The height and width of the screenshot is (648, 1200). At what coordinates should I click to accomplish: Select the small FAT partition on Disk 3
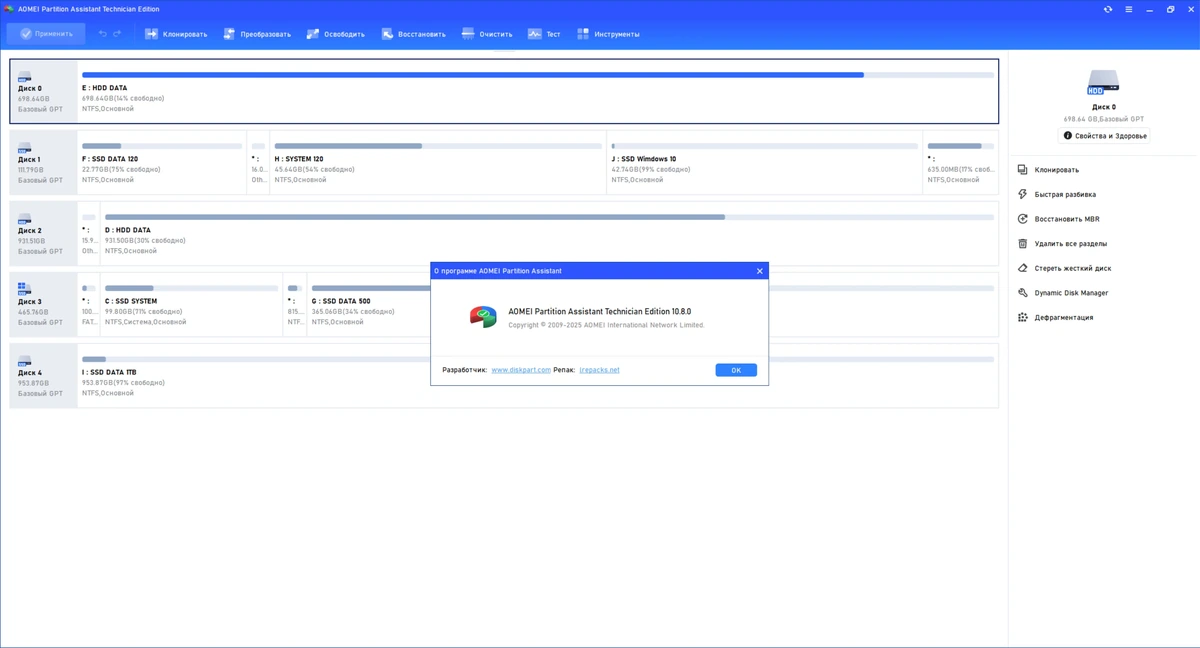pos(89,304)
